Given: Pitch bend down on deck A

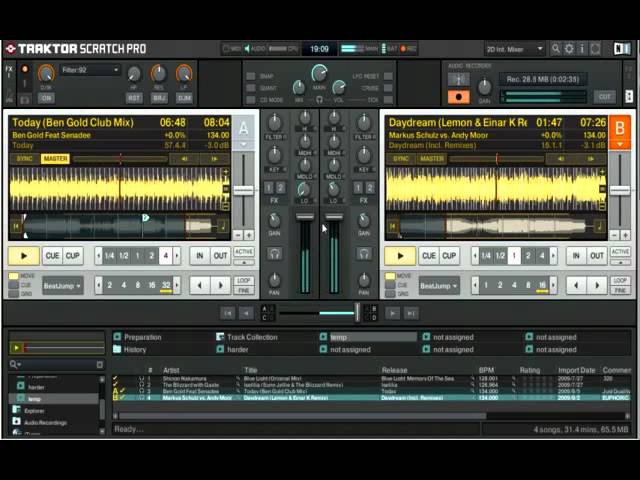Looking at the screenshot, I should coord(238,235).
